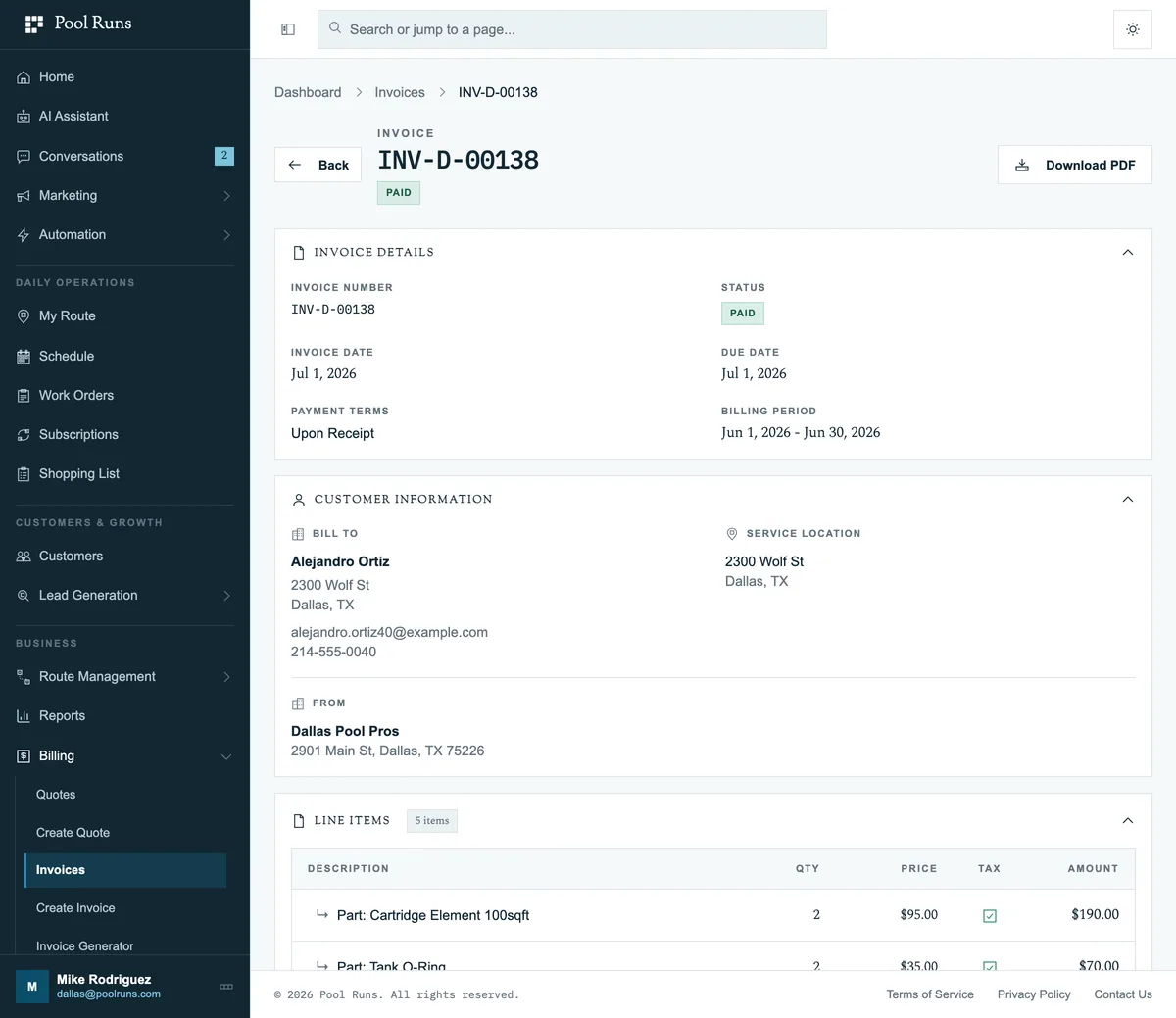Click the Customer Information person icon
The width and height of the screenshot is (1176, 1018).
pyautogui.click(x=299, y=500)
